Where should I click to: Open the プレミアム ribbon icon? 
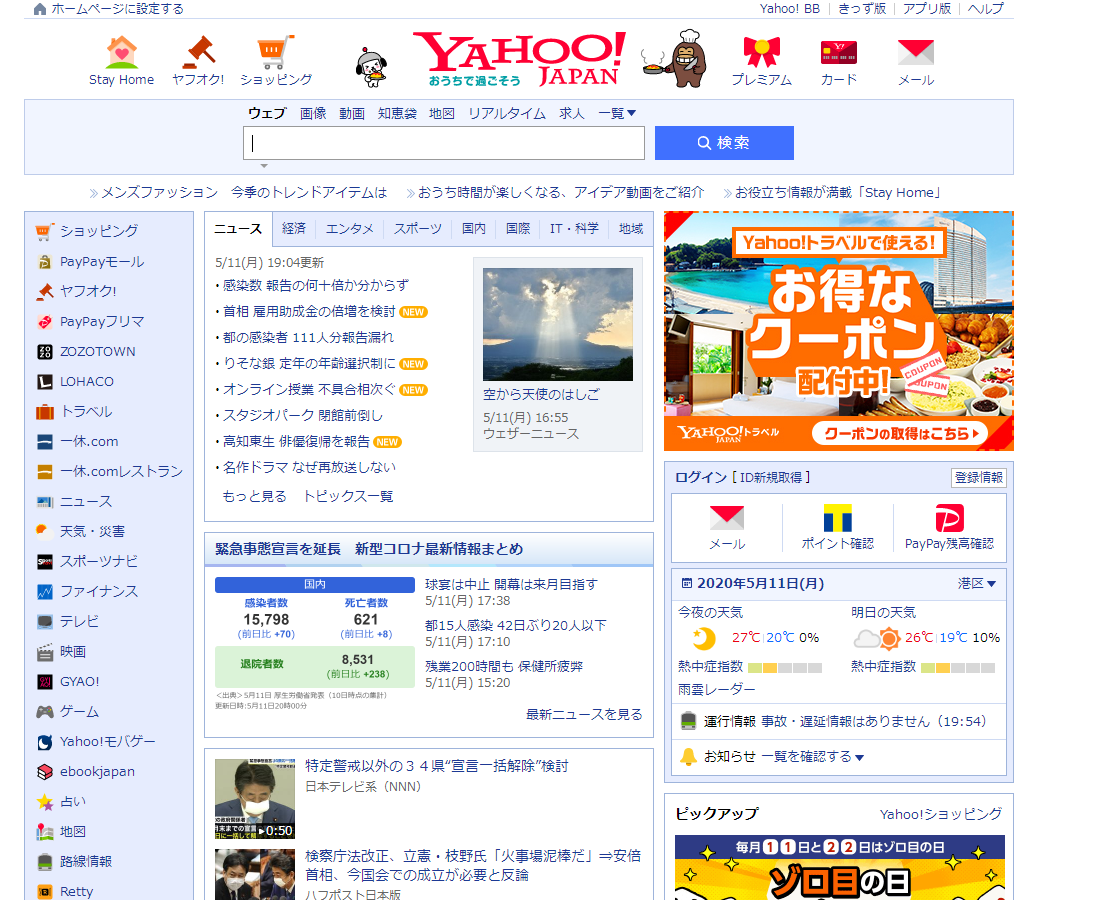(761, 52)
